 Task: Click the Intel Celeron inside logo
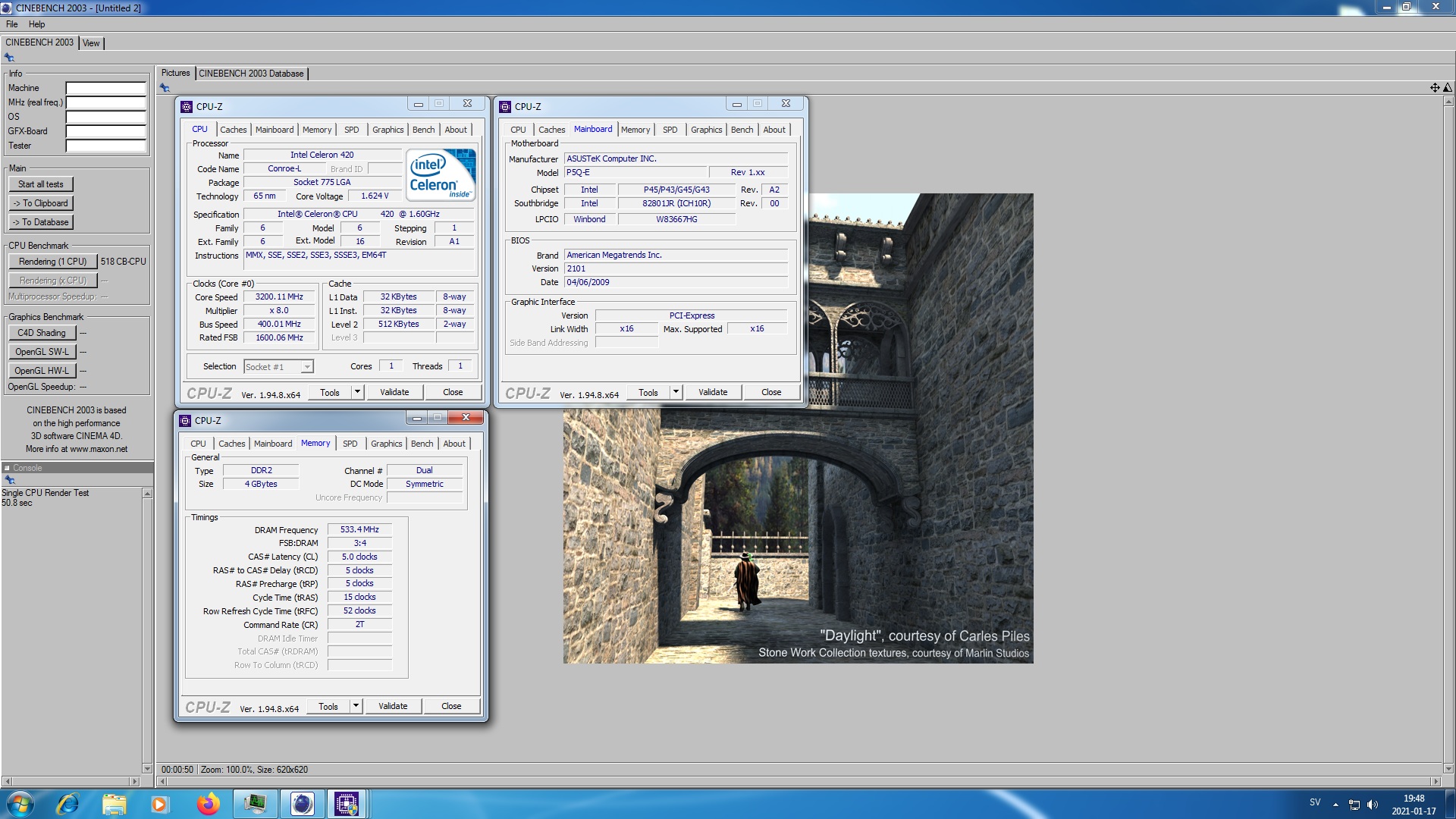tap(442, 174)
